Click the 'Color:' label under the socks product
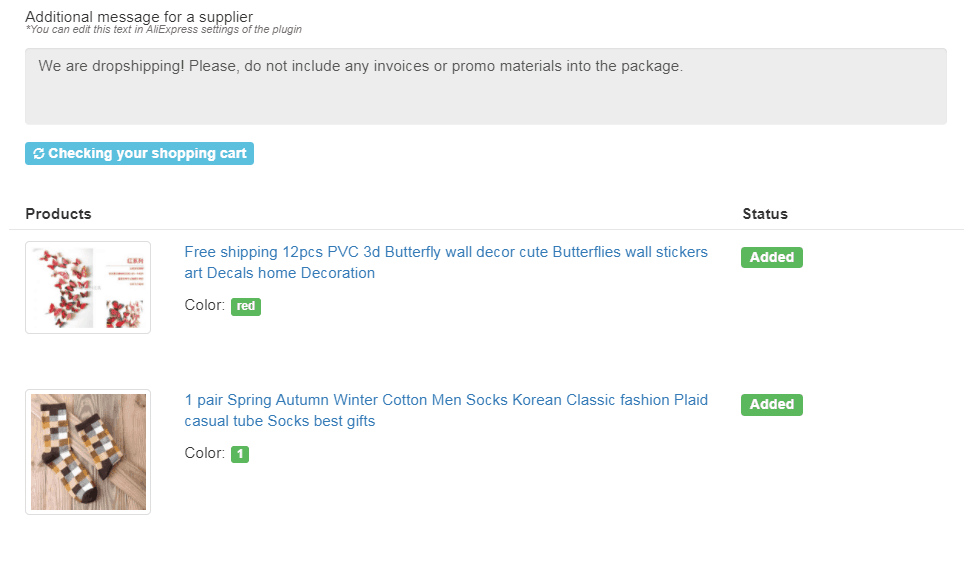Viewport: 978px width, 562px height. (x=205, y=453)
